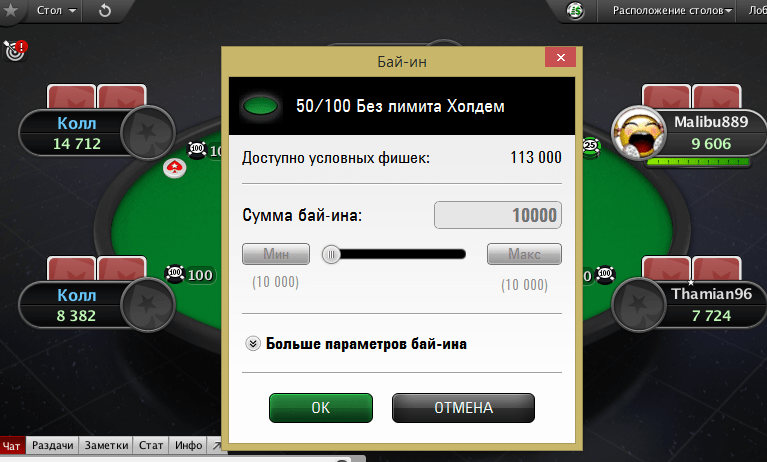Screen dimensions: 767x462
Task: Click the red dealer button chip
Action: 174,168
